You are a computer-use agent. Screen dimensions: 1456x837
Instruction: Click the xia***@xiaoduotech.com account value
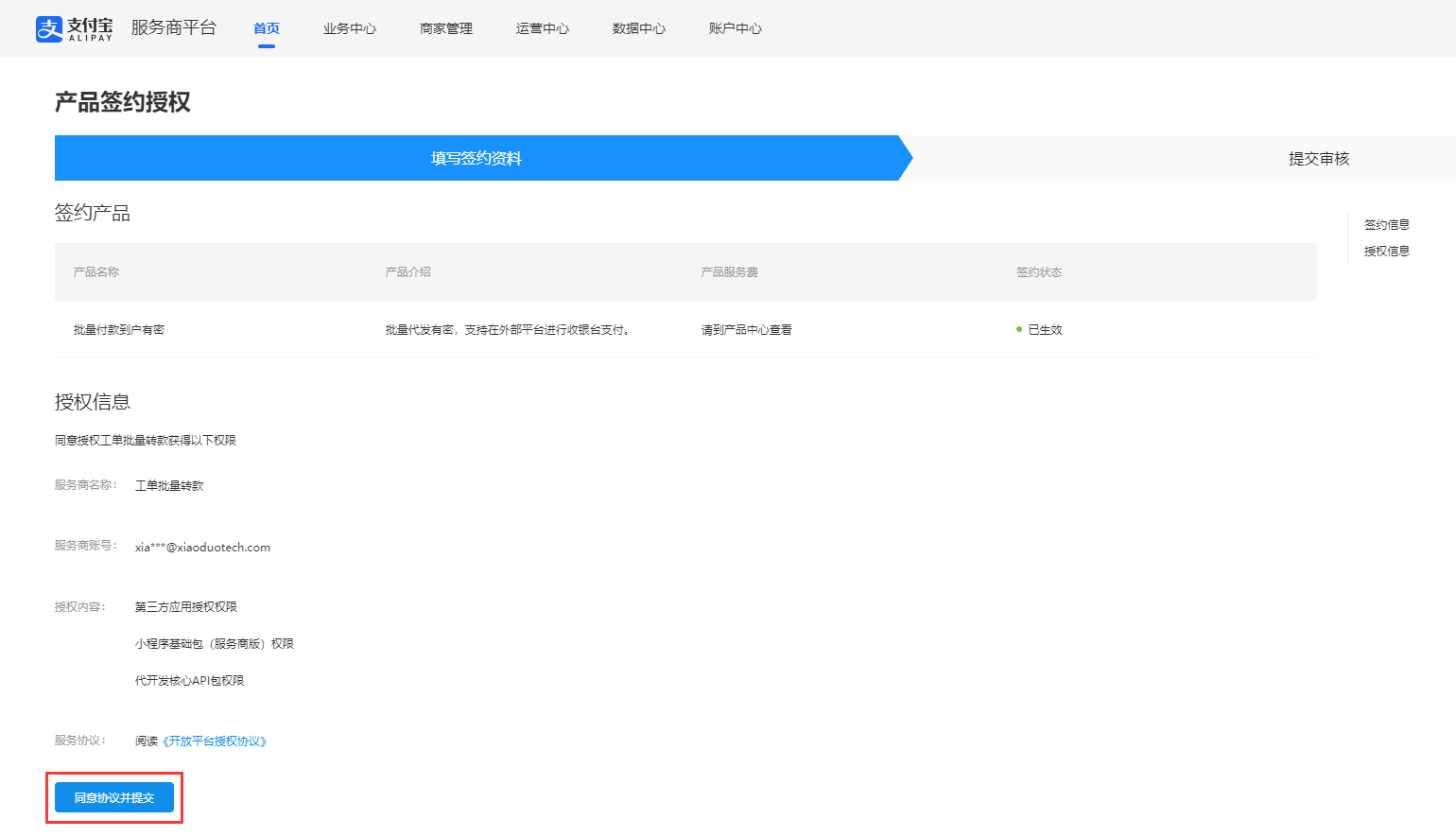coord(203,547)
